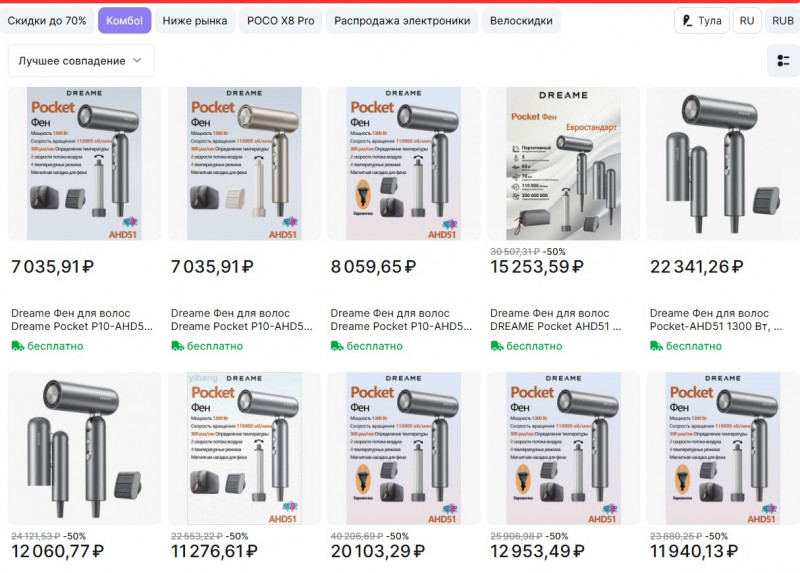Open the Велоскидки tab

click(x=521, y=21)
